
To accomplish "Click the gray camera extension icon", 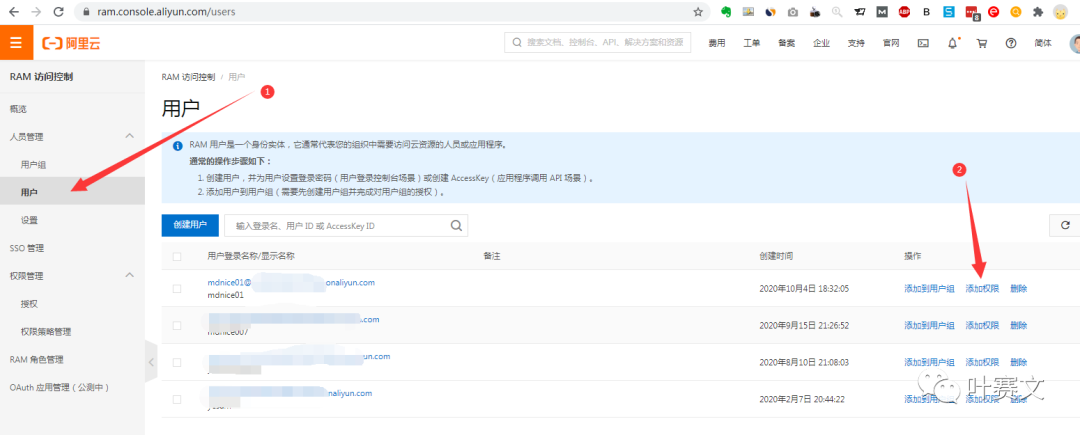I will 793,12.
